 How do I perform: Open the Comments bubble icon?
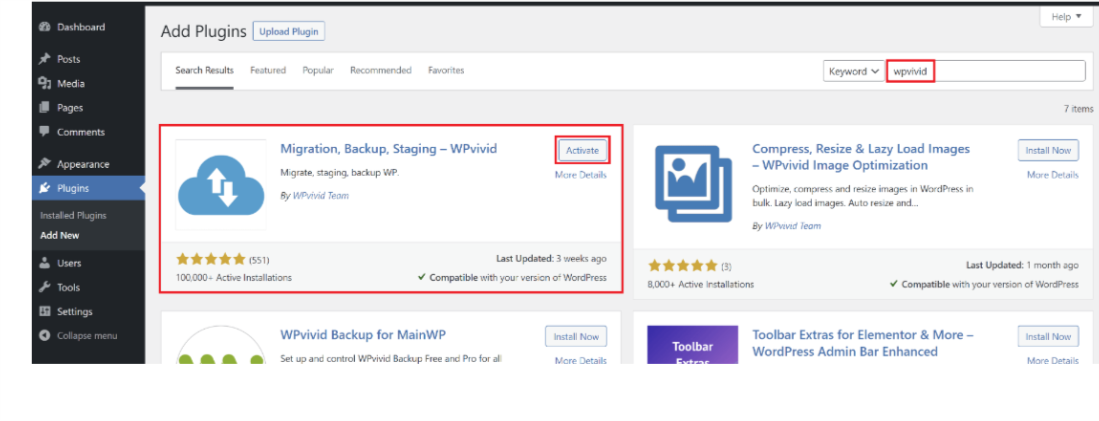(x=45, y=132)
